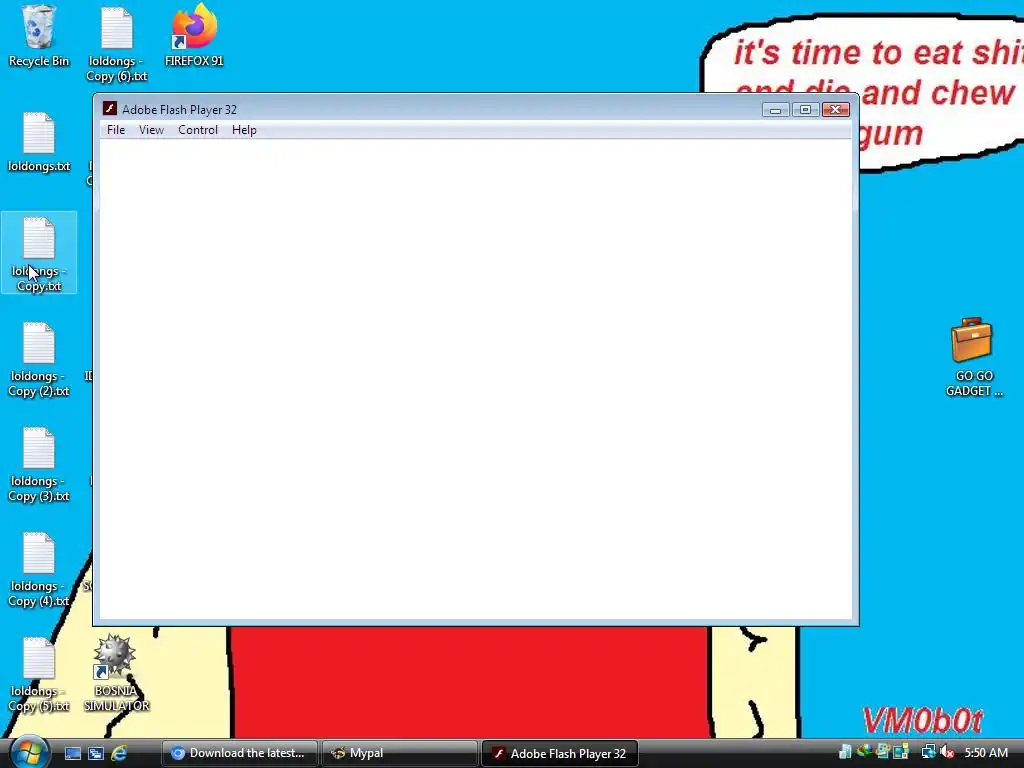
Task: Switch to Download the latest... taskbar button
Action: pos(239,753)
